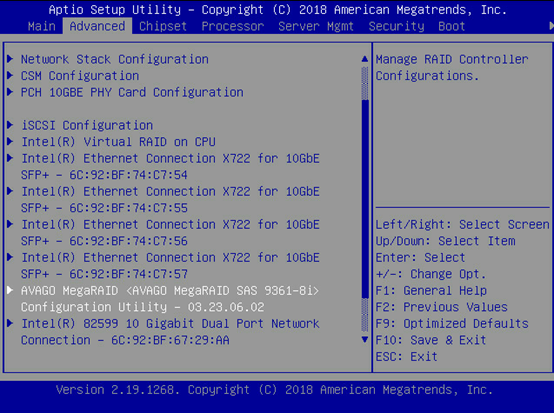Click the scroll up arrow on scrollbar
Image resolution: width=554 pixels, height=413 pixels.
point(365,59)
